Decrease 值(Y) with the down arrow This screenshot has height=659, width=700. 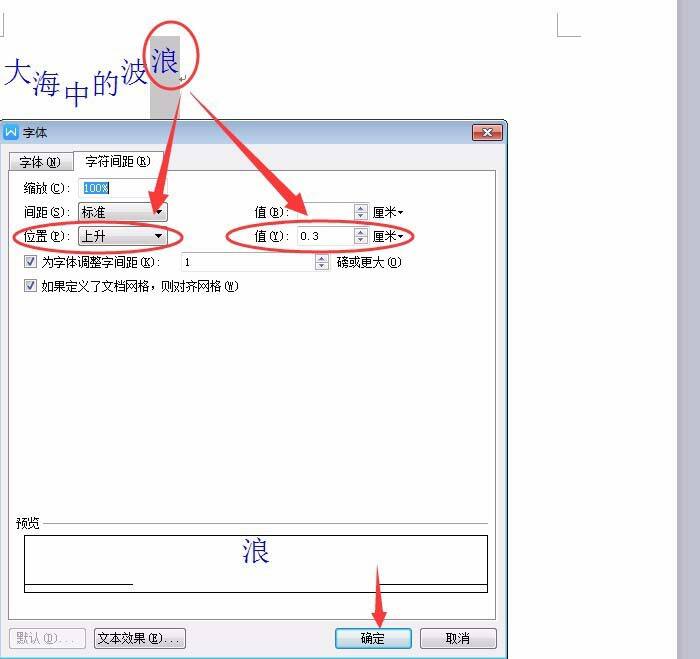tap(361, 240)
